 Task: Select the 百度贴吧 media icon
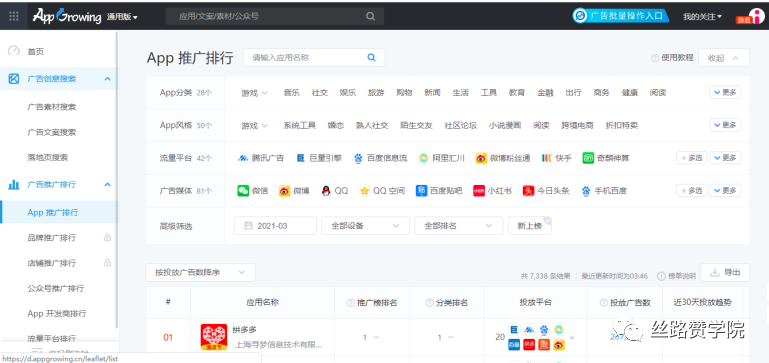click(x=421, y=191)
